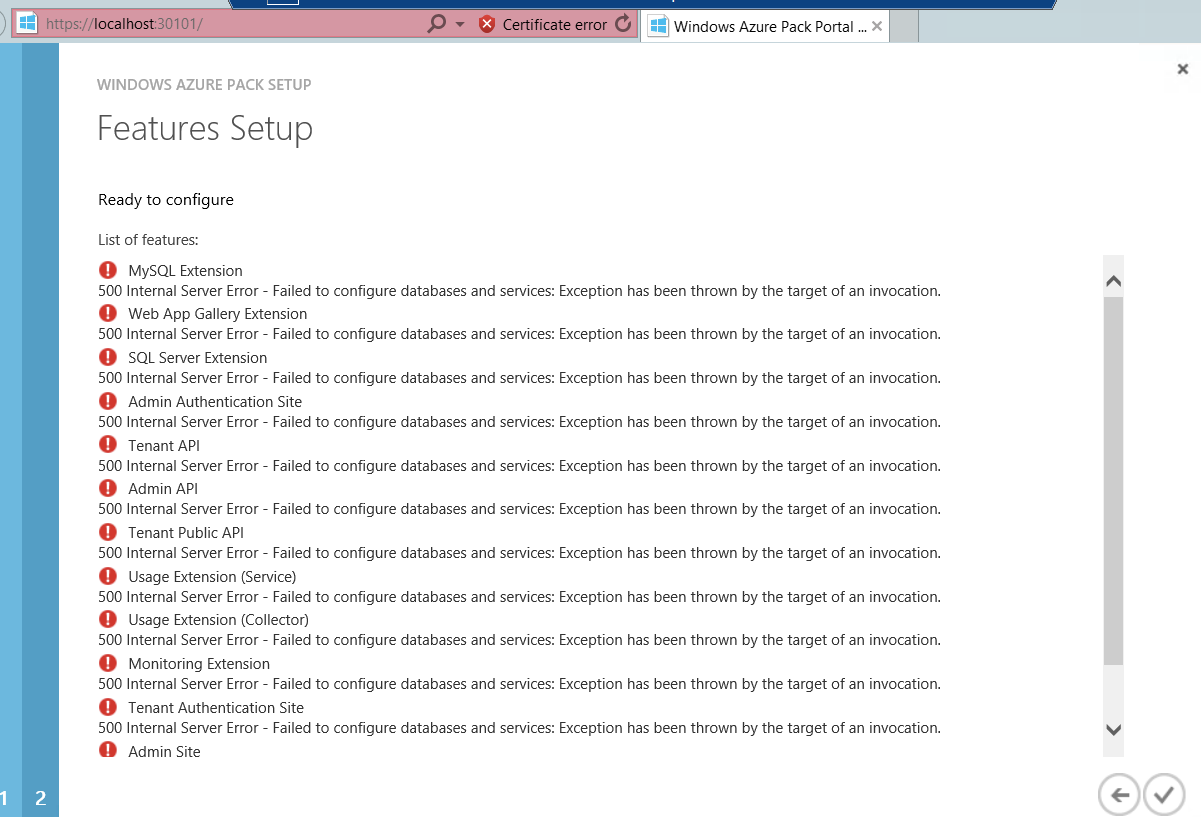Click the Tenant API label
The image size is (1201, 817).
[x=164, y=445]
